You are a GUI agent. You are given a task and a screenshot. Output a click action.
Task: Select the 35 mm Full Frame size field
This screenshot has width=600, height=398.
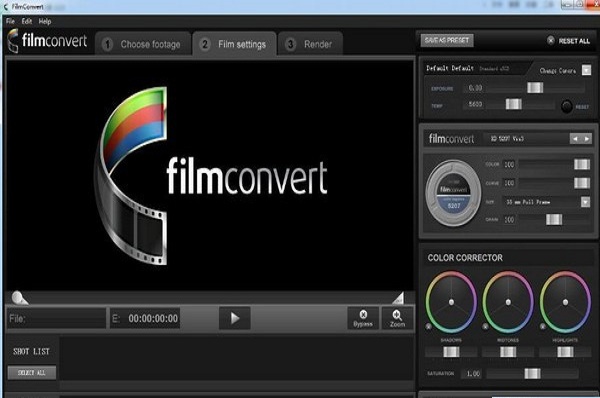point(542,202)
